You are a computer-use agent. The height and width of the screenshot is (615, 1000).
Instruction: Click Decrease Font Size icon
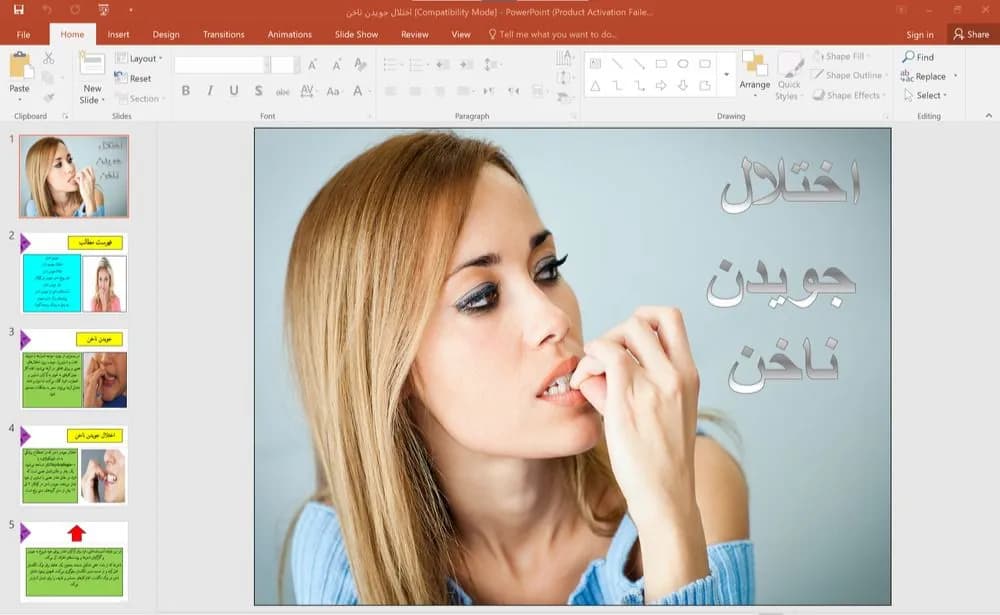coord(336,64)
